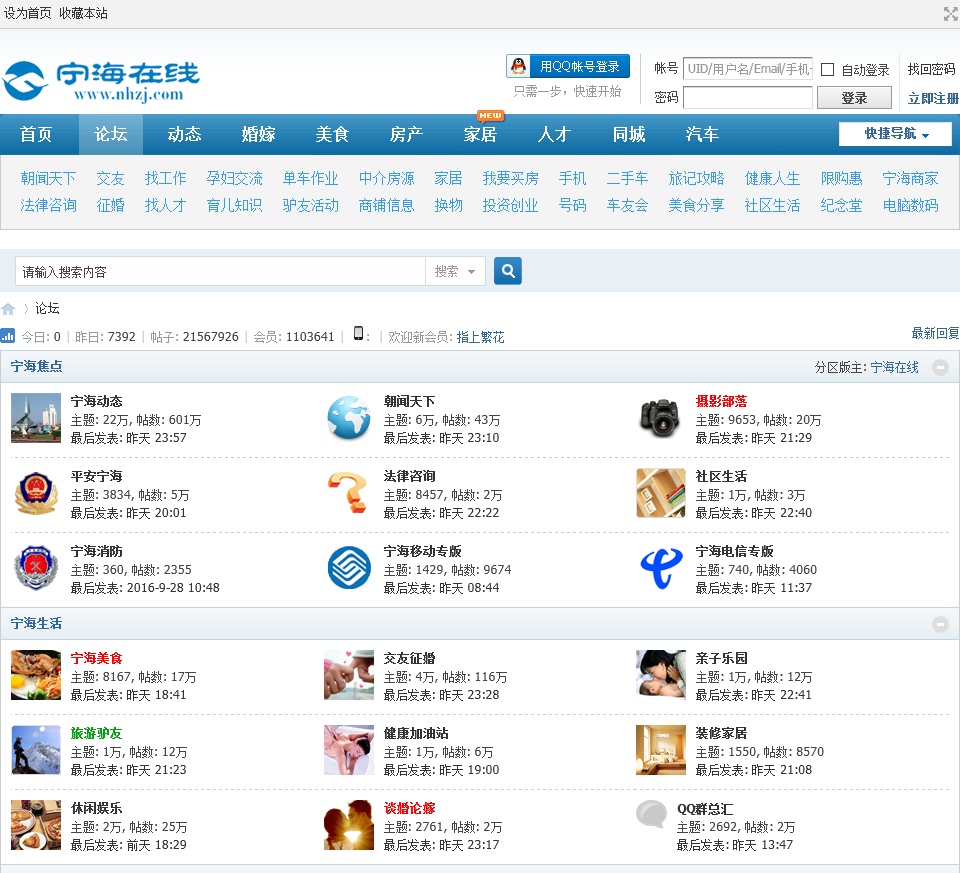Viewport: 960px width, 873px height.
Task: Click the 找回密码 link
Action: [x=931, y=69]
